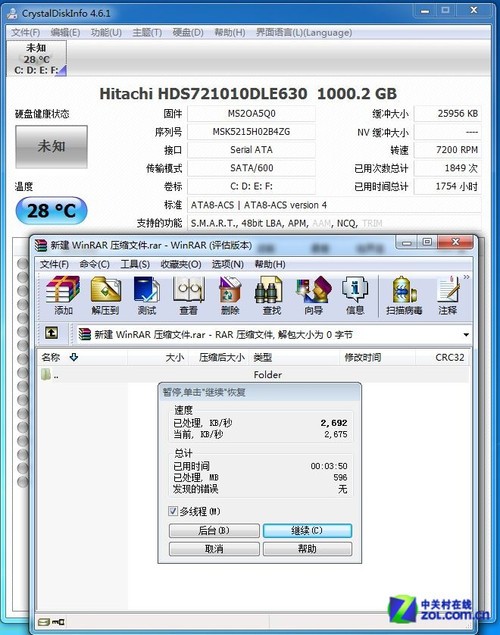Open WinRAR Tools (工具) menu
This screenshot has height=635, width=500.
135,264
